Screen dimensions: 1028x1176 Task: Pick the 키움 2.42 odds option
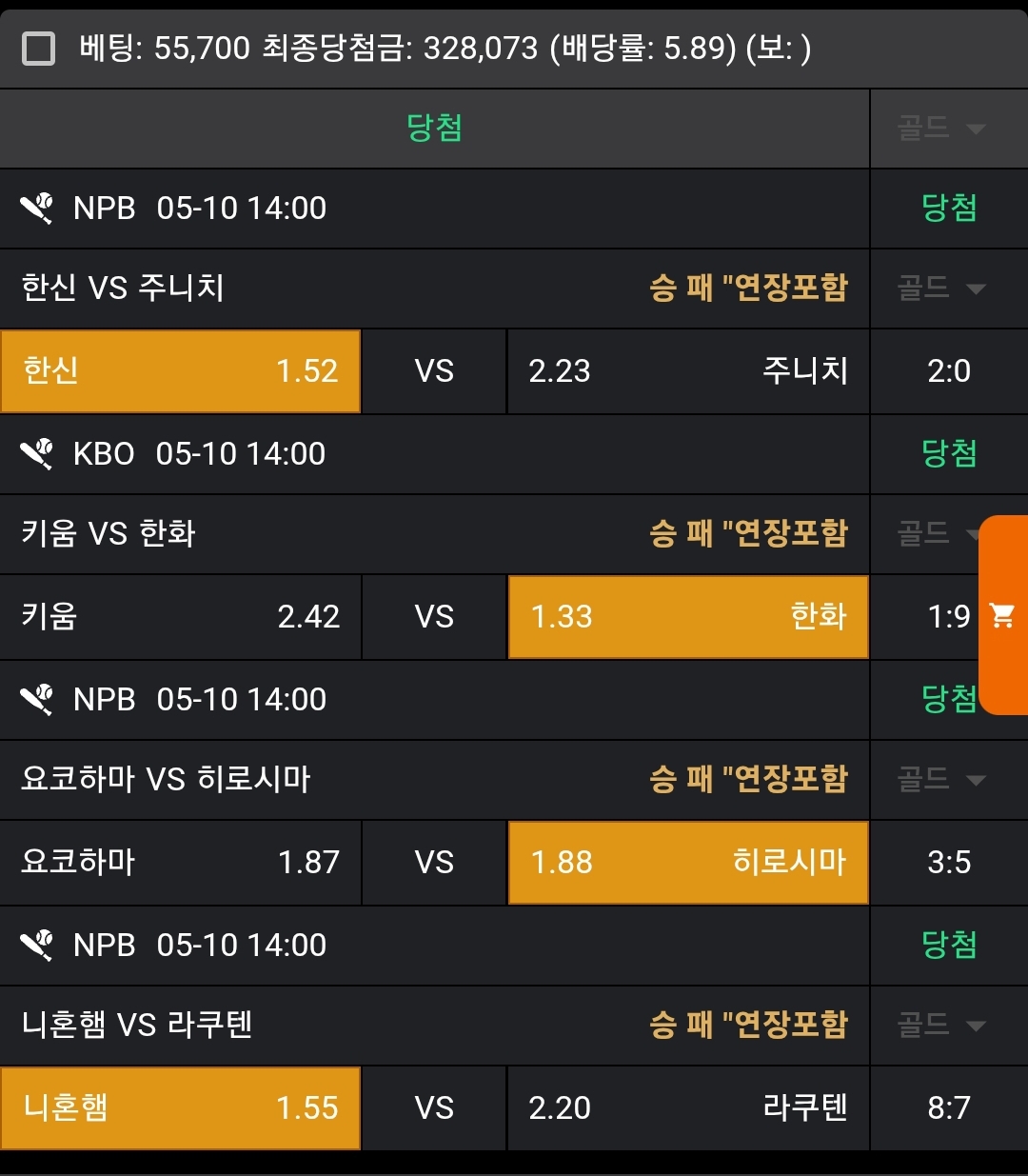click(180, 616)
